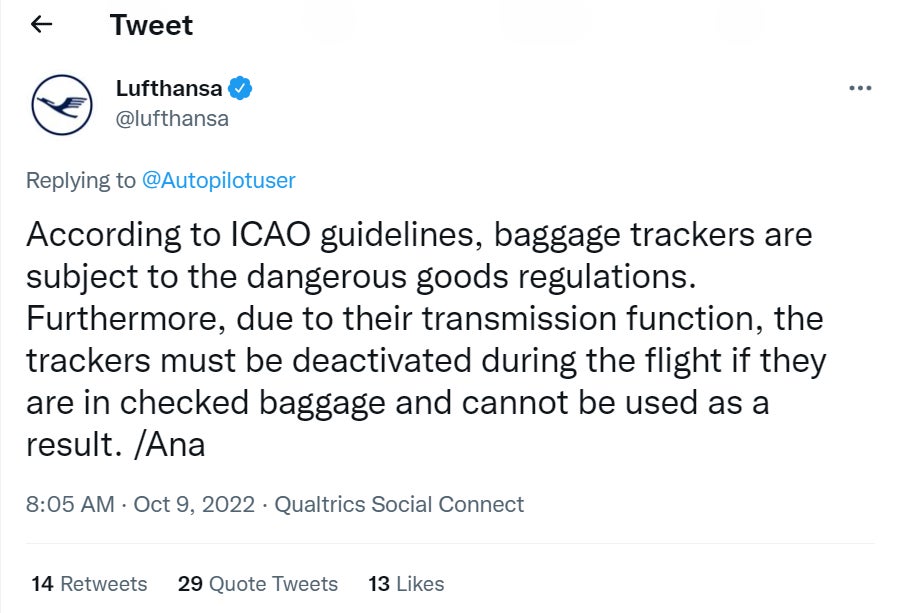Click the 8:05 AM timestamp

click(x=70, y=504)
